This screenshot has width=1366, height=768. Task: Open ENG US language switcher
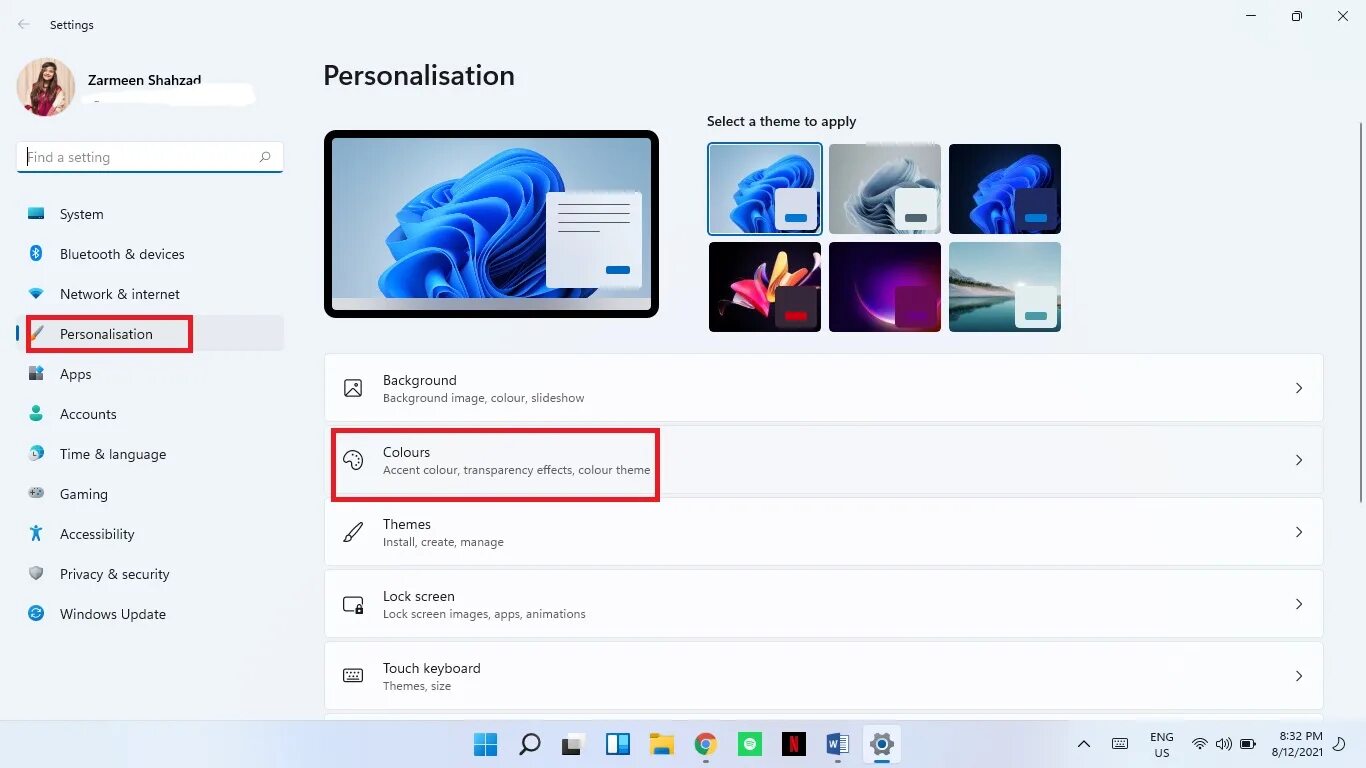1161,745
